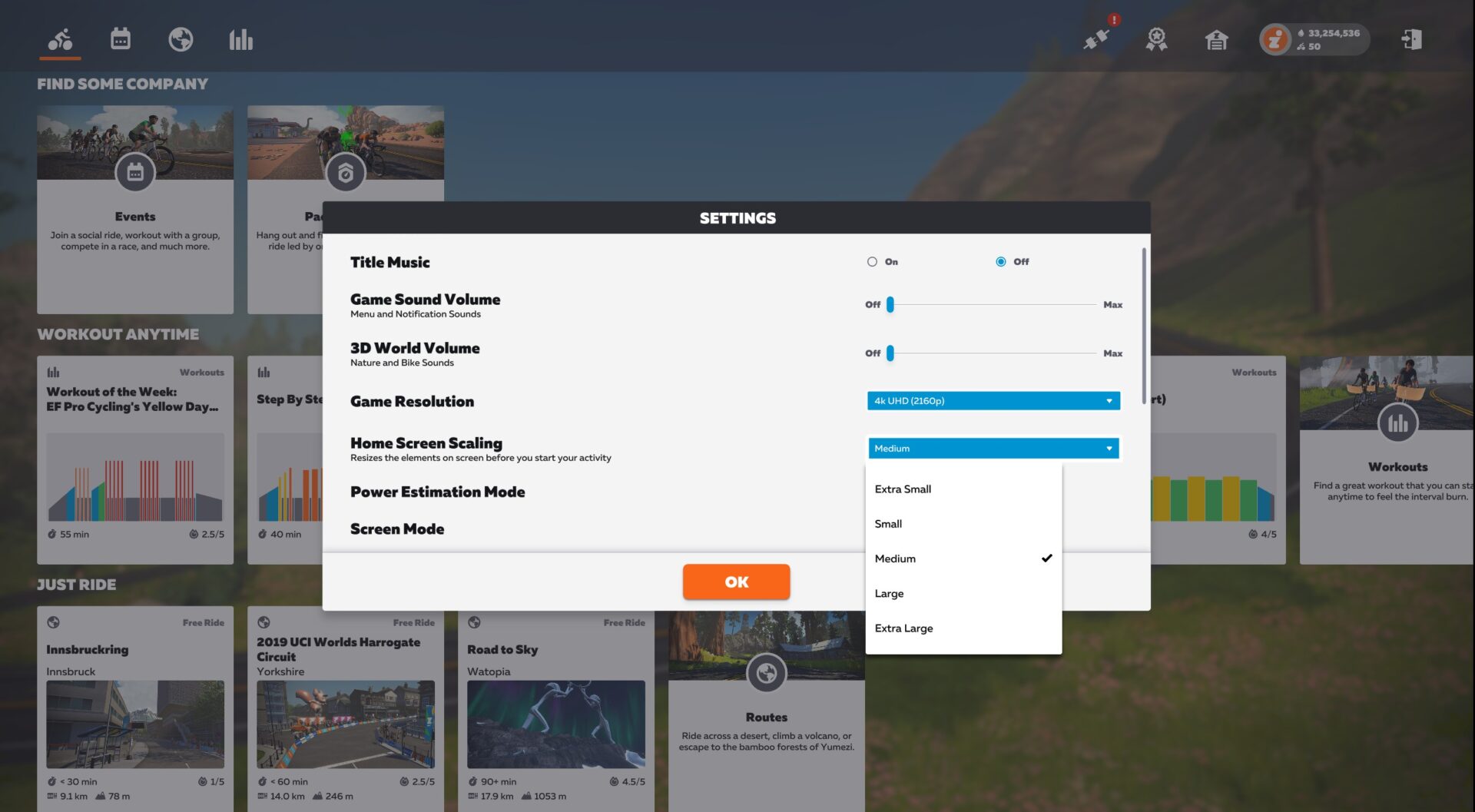Open the Zwift garage icon
1475x812 pixels.
pos(1215,40)
